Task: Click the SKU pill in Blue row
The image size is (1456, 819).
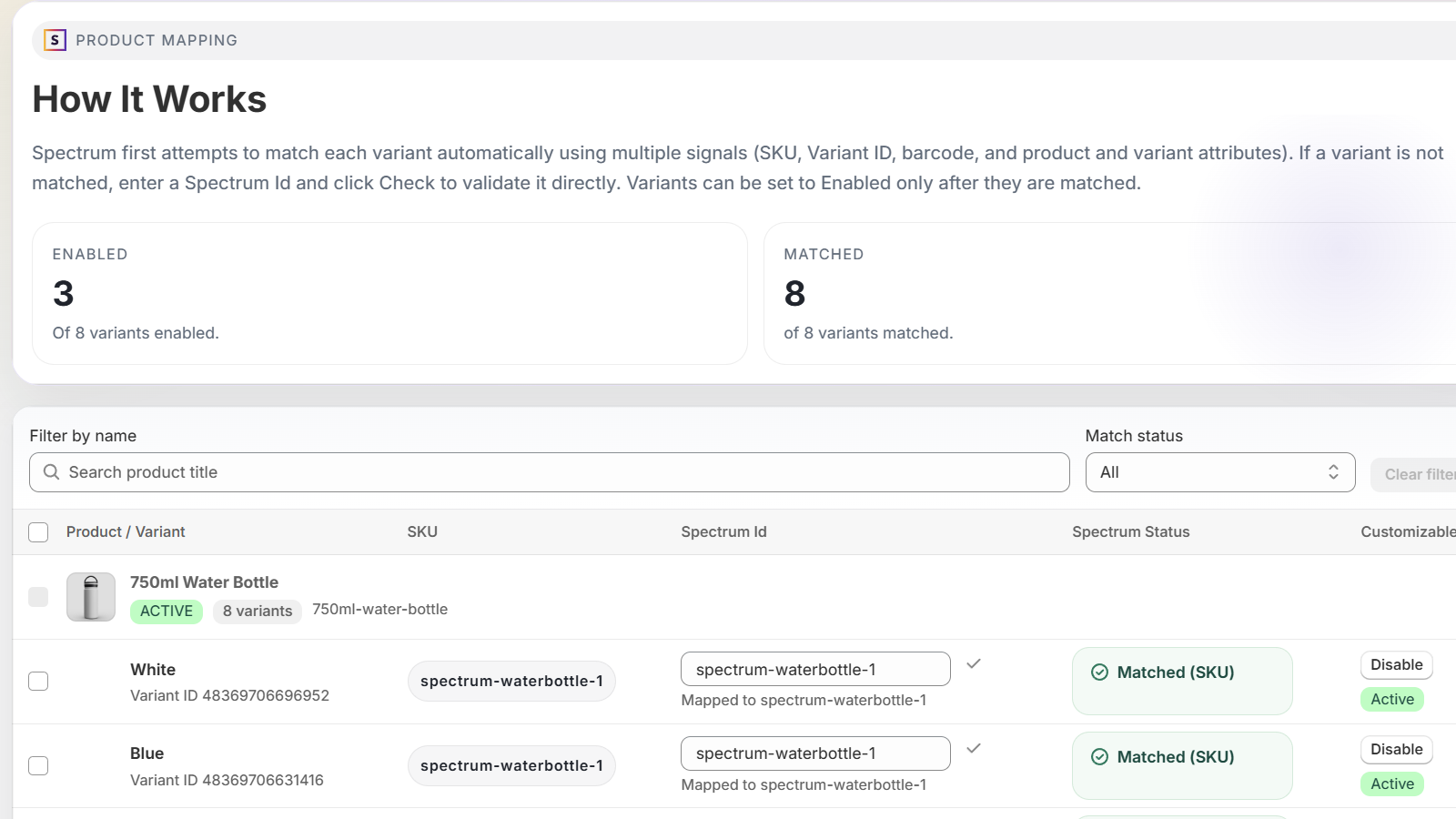Action: pyautogui.click(x=511, y=766)
